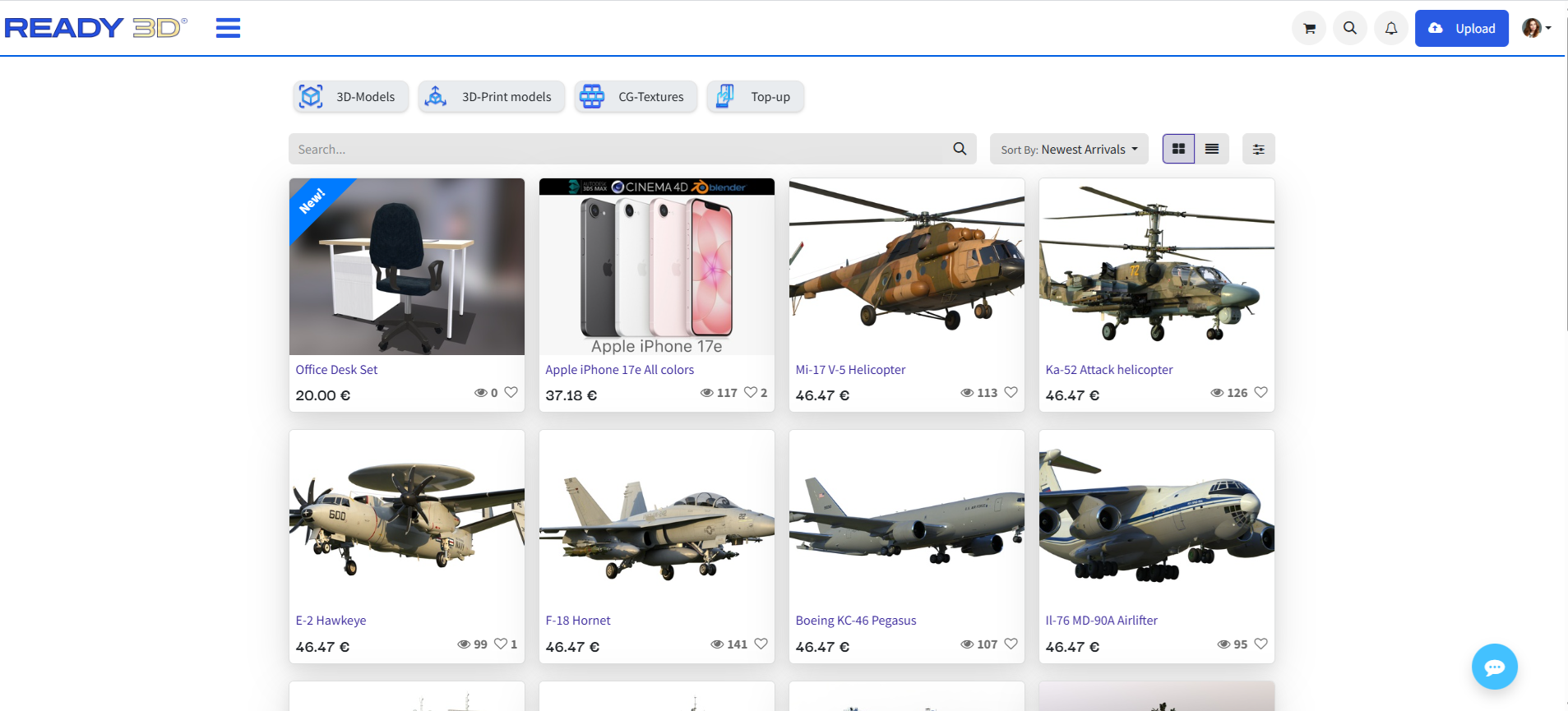Click the Office Desk Set view count eye

[480, 393]
